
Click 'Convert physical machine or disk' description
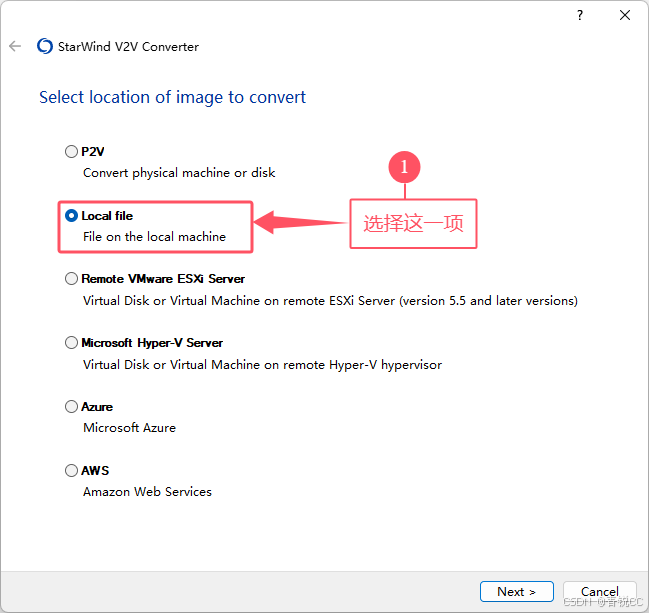(179, 173)
